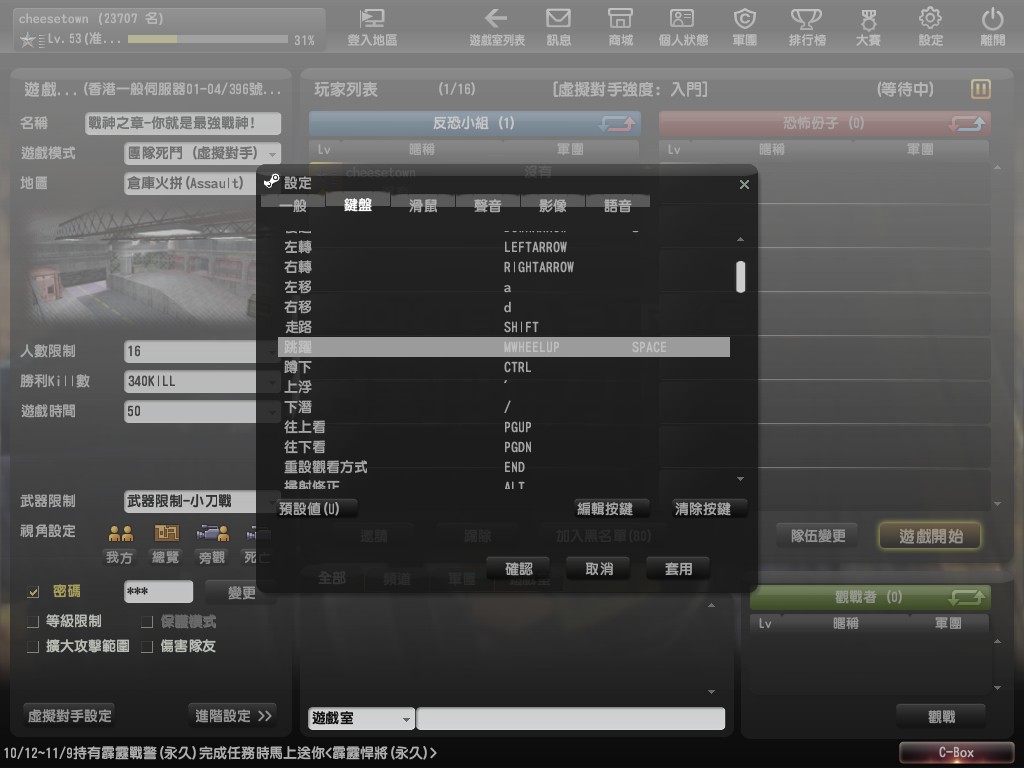Select 我方 view angle icon
The height and width of the screenshot is (768, 1024).
click(120, 534)
